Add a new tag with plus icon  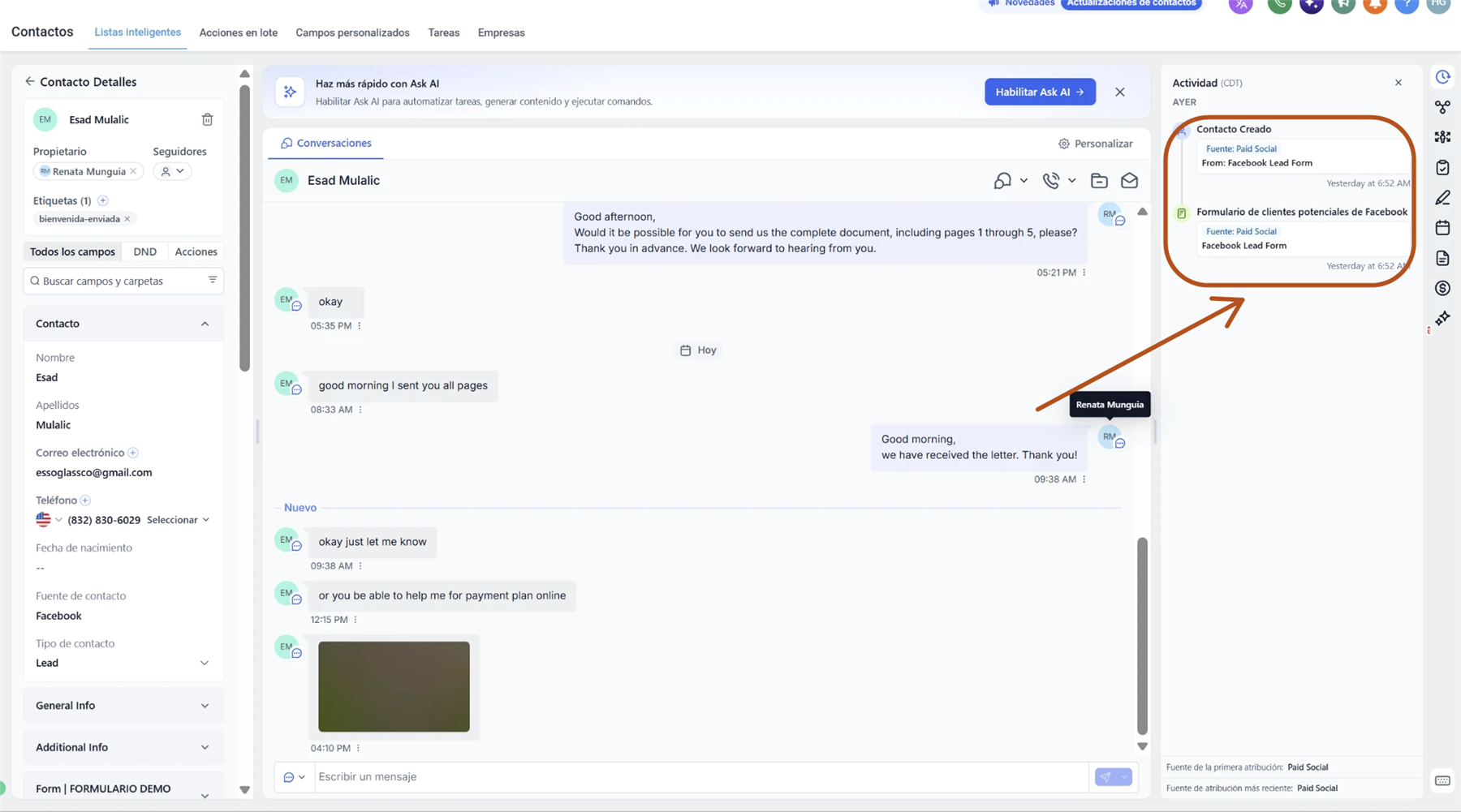102,200
